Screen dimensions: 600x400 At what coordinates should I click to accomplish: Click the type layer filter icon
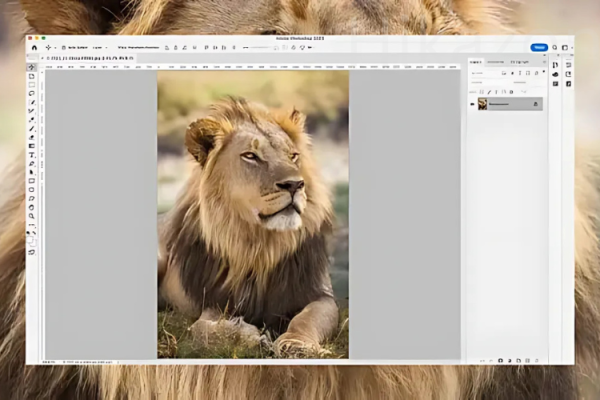(520, 73)
